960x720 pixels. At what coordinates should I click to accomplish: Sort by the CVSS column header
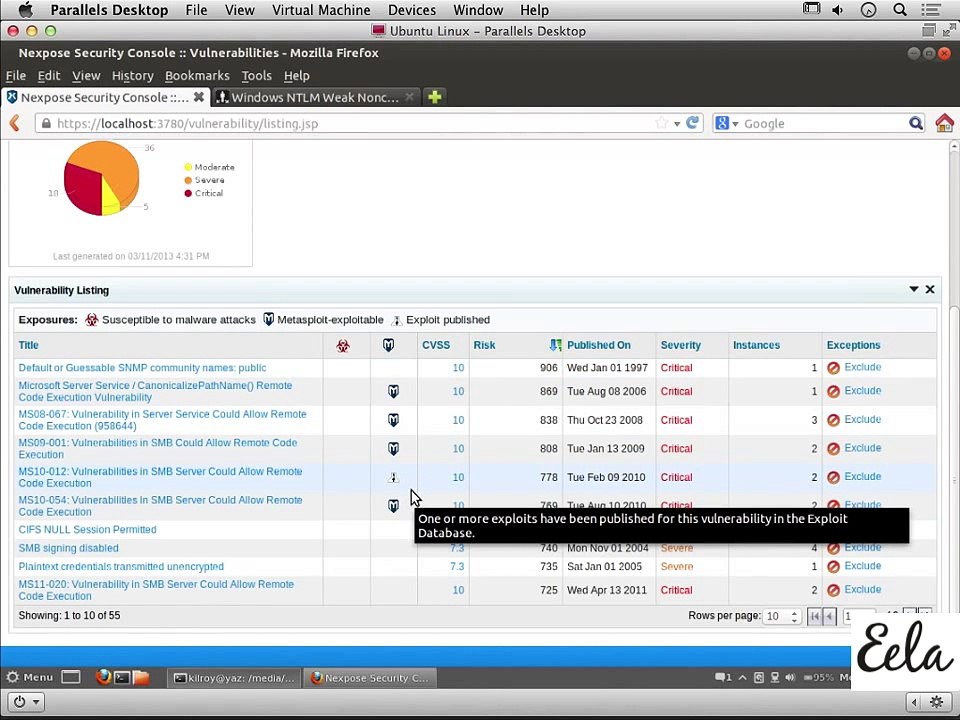pyautogui.click(x=436, y=345)
